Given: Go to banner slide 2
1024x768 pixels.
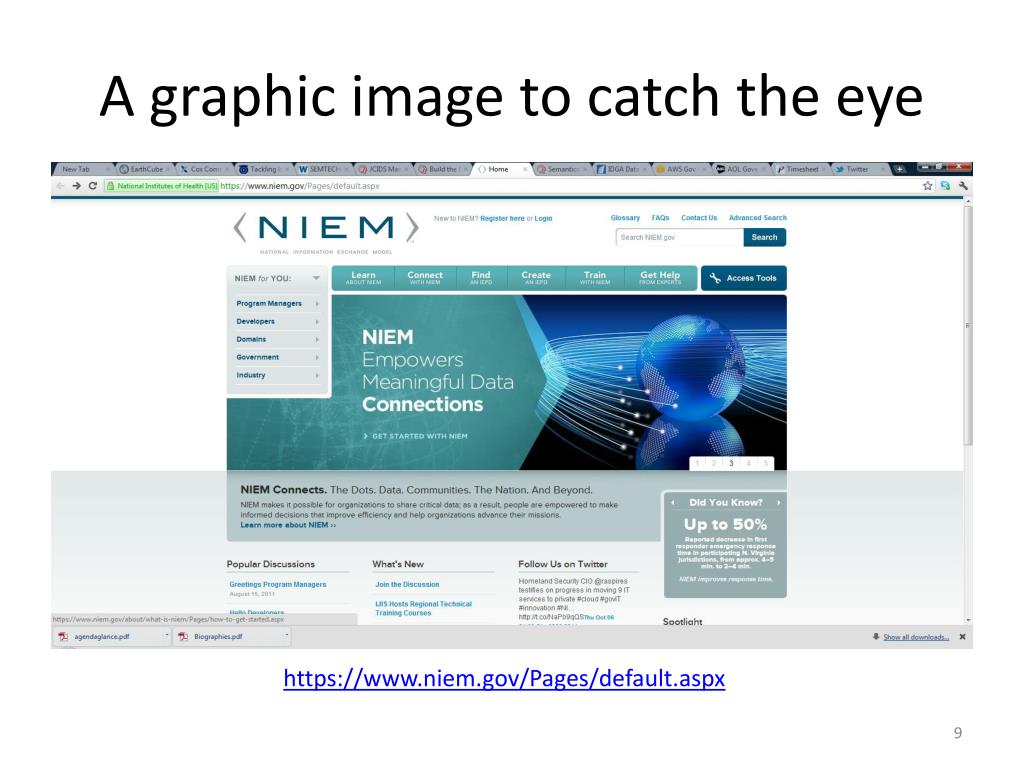Looking at the screenshot, I should 714,463.
